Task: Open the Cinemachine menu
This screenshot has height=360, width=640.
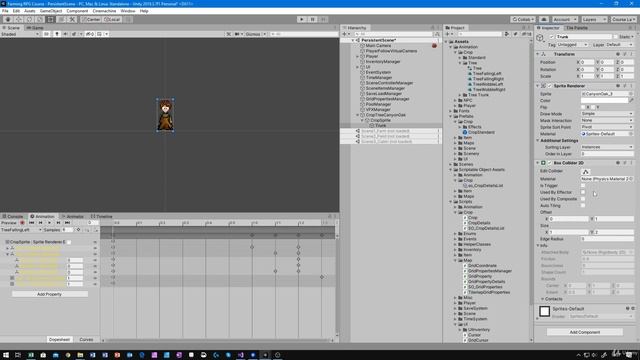Action: (104, 11)
